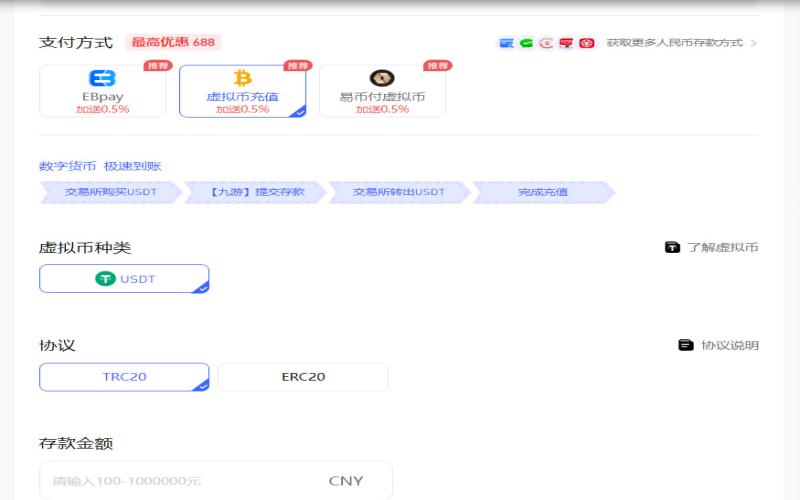Click 加送0.5% under 易币付虚拟币
800x500 pixels.
click(382, 109)
